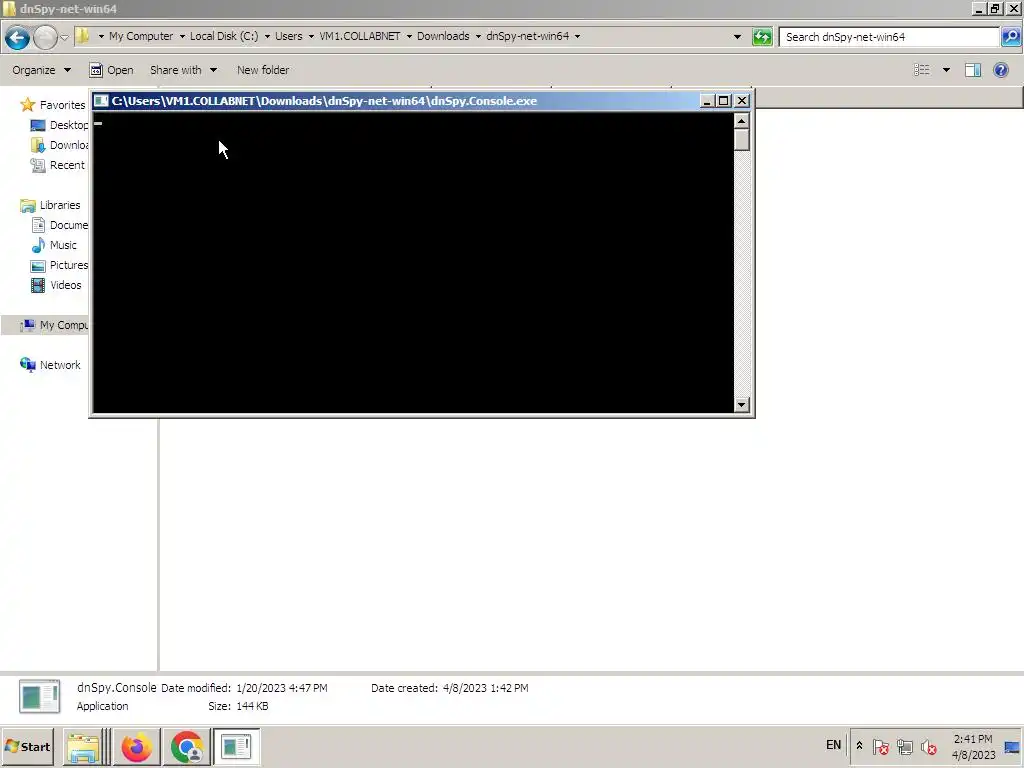Click the dnSpy.Console thumbnail in details pane
1024x768 pixels.
40,697
